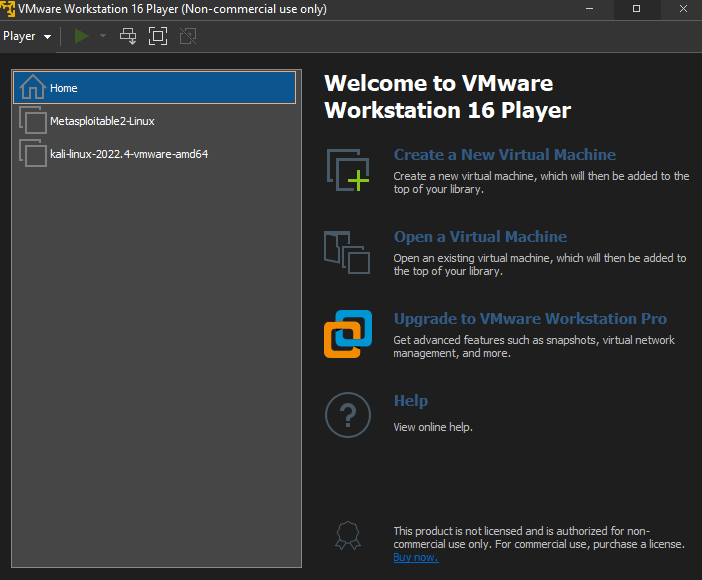Click the VMware Workstation Pro upgrade icon

(x=348, y=333)
